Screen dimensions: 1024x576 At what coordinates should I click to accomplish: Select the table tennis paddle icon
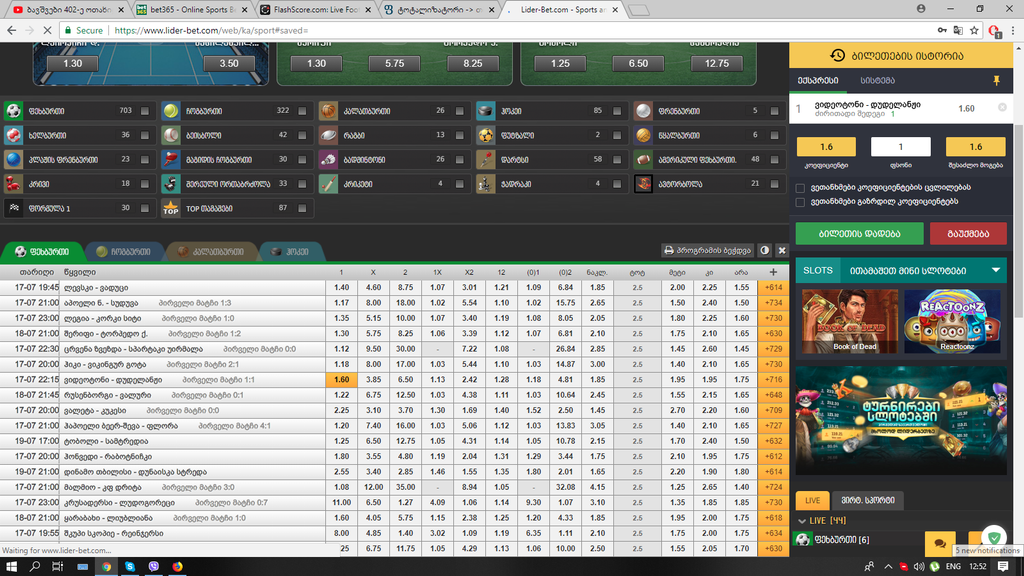click(x=170, y=159)
